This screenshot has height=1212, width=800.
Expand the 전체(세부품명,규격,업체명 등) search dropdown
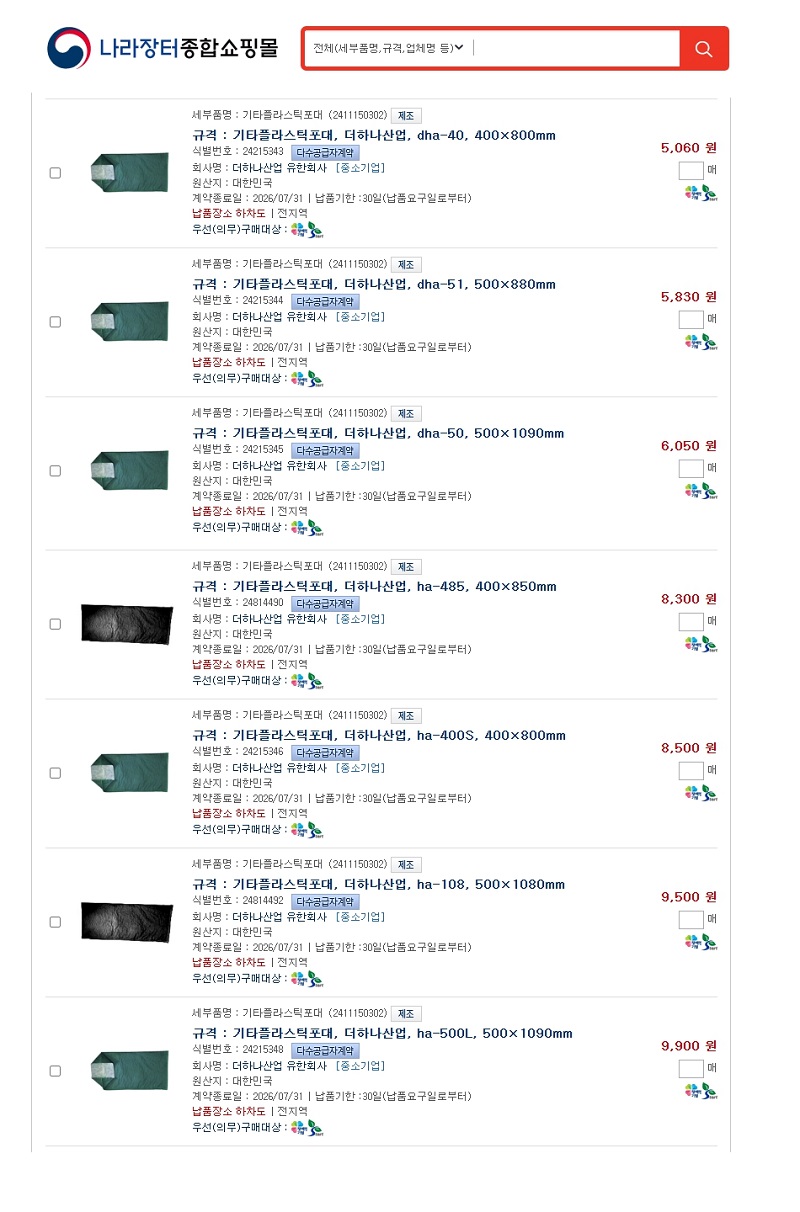[x=388, y=48]
